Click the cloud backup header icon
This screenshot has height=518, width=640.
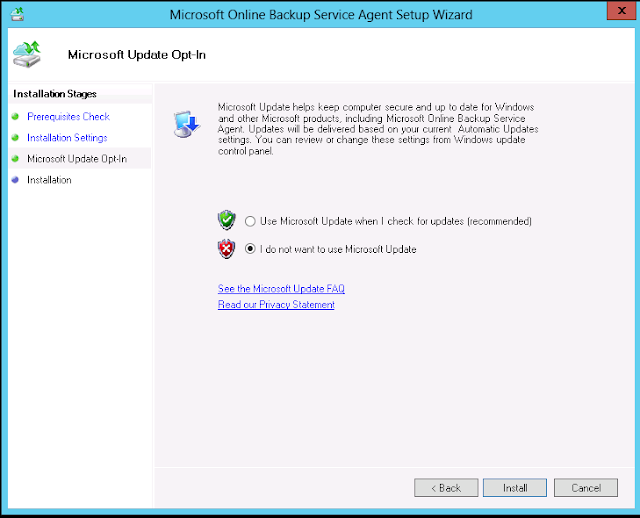click(27, 54)
